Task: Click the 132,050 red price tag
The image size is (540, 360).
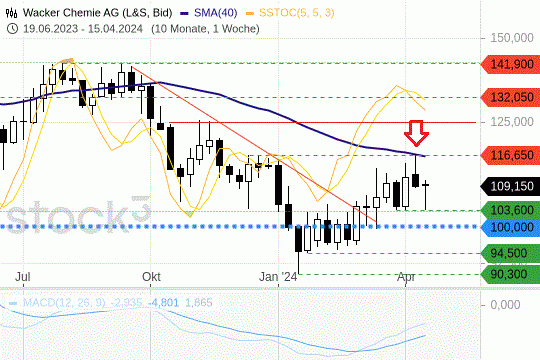Action: point(510,97)
